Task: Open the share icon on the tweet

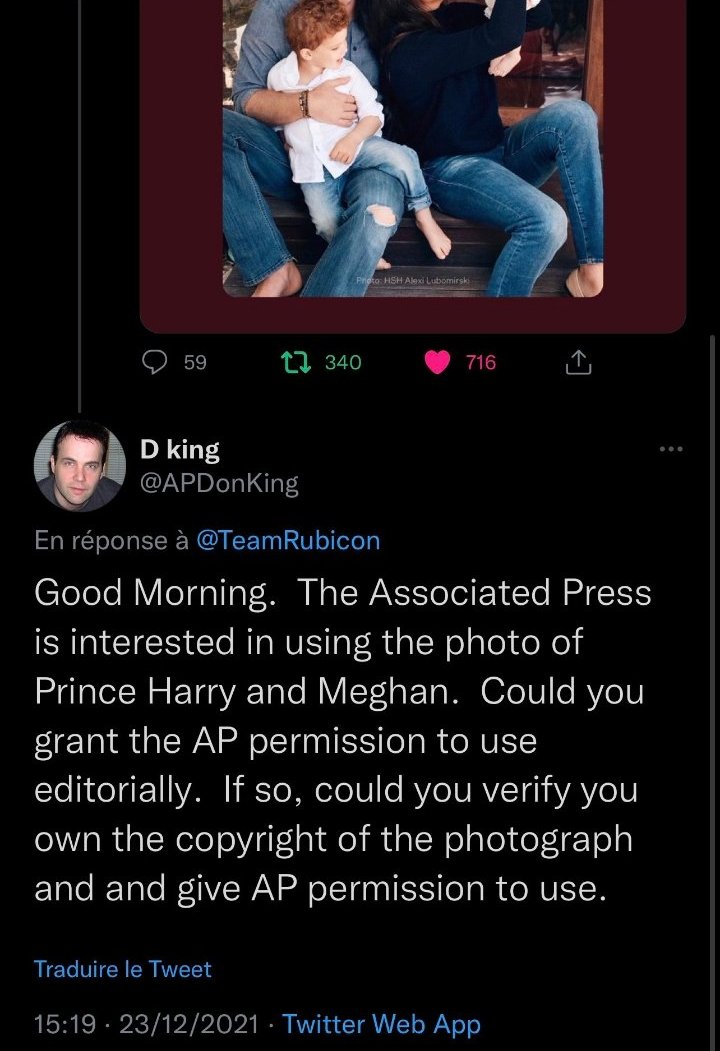Action: pyautogui.click(x=579, y=364)
